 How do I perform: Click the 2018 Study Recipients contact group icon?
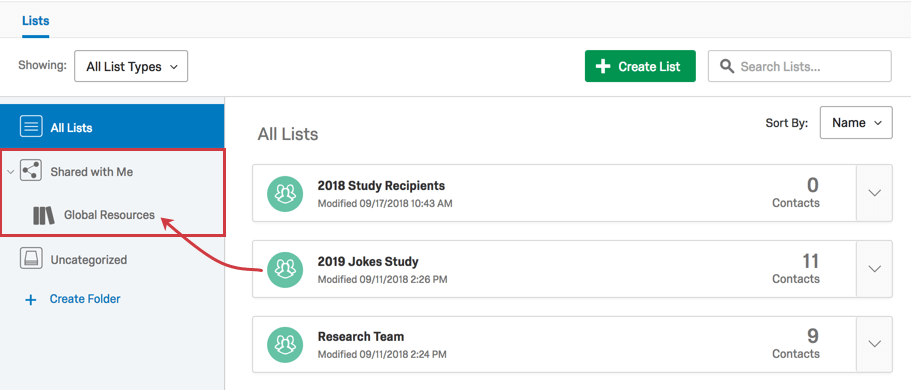coord(285,194)
